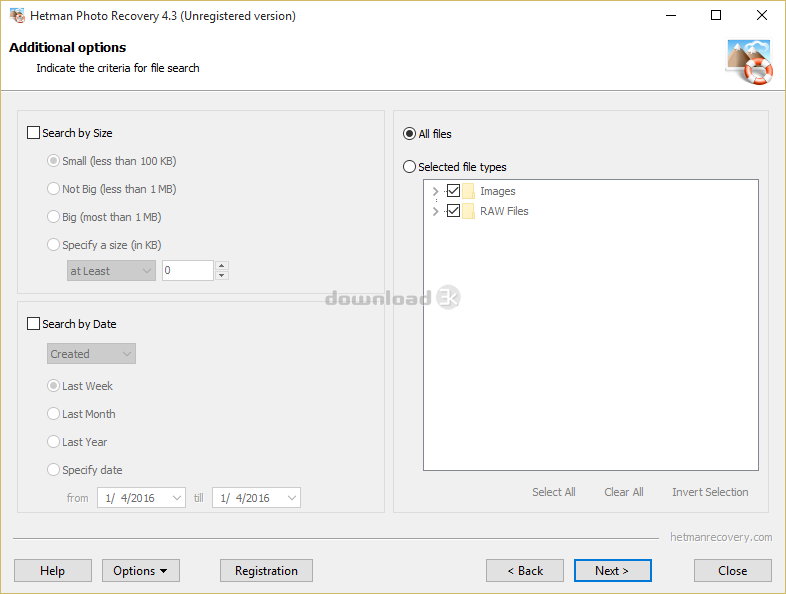Enable the Search by Date checkbox
786x594 pixels.
click(34, 324)
